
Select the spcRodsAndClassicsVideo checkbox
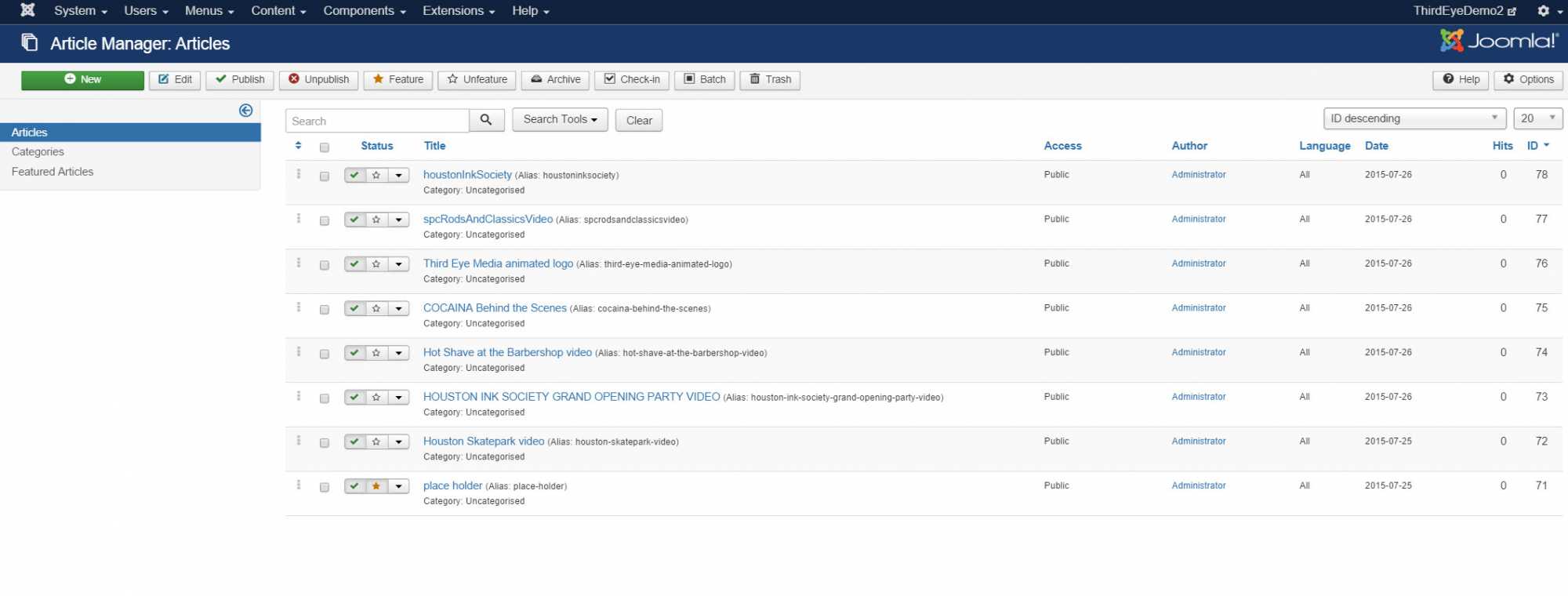tap(325, 221)
